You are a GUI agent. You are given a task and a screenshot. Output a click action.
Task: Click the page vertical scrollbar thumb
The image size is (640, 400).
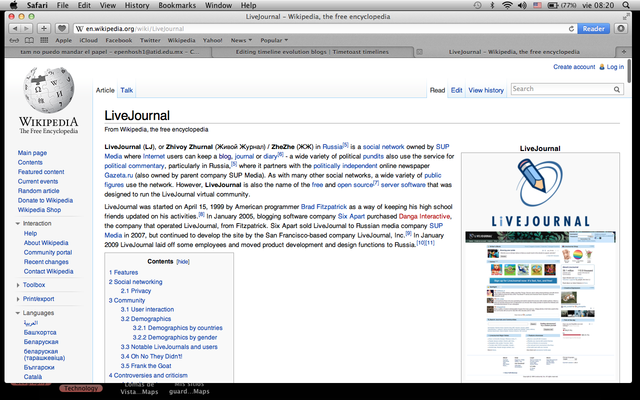[x=629, y=71]
